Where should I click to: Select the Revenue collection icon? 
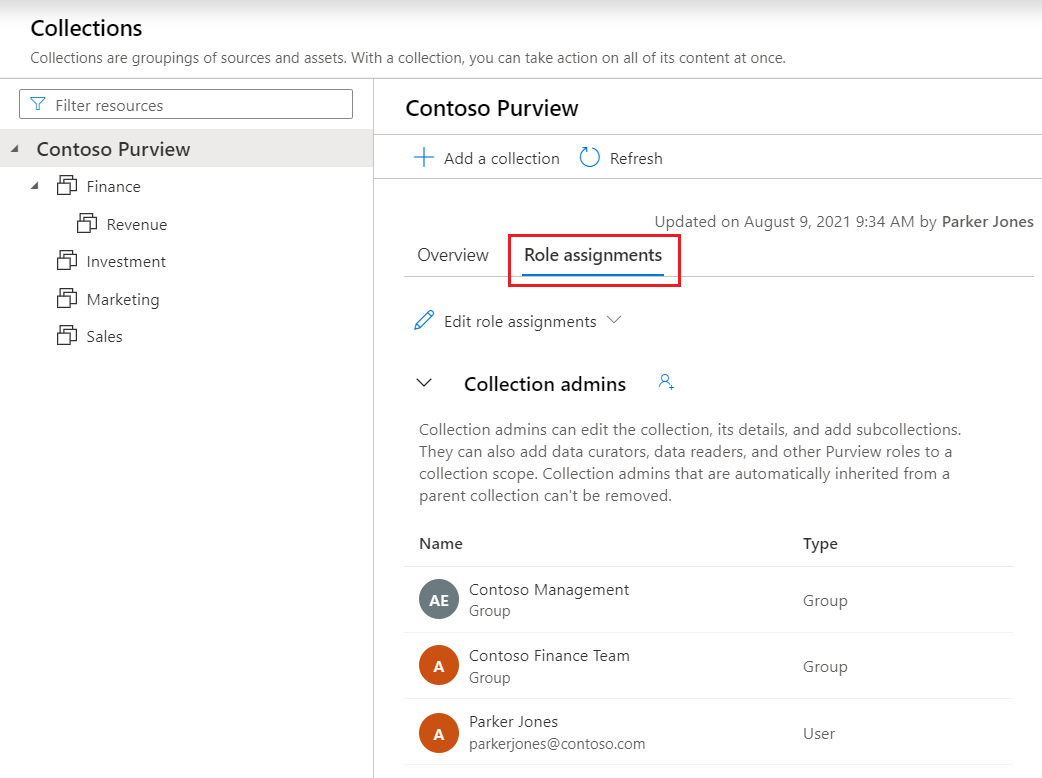[87, 223]
